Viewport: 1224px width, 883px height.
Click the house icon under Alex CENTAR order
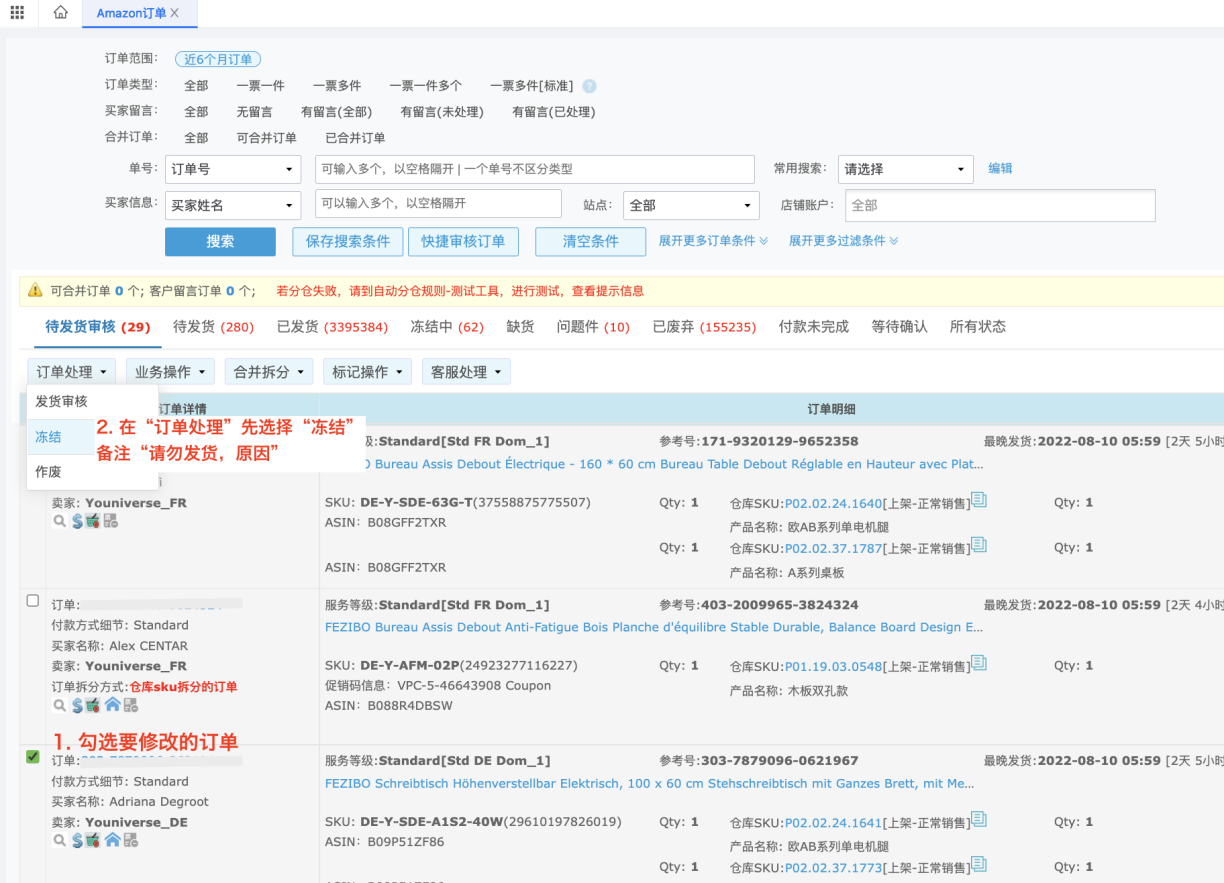[x=112, y=705]
